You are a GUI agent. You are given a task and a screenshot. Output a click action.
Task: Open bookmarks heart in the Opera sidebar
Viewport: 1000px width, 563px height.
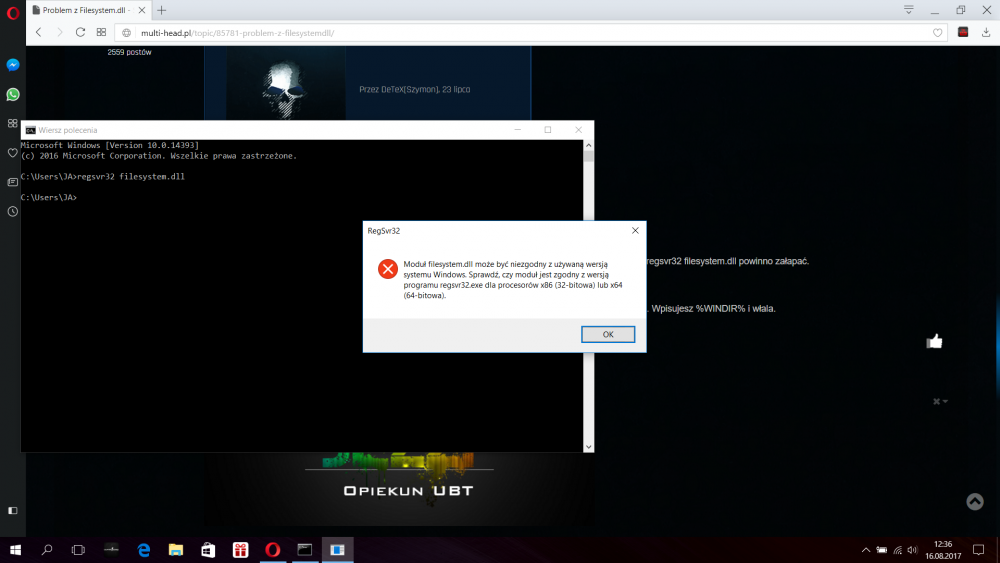click(12, 153)
